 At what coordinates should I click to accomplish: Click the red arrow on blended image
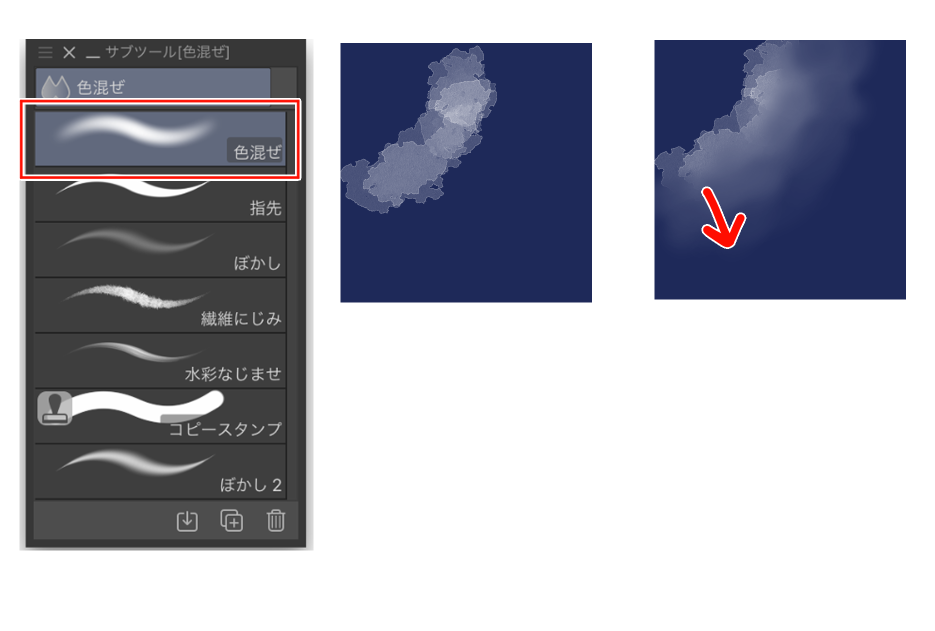click(723, 219)
